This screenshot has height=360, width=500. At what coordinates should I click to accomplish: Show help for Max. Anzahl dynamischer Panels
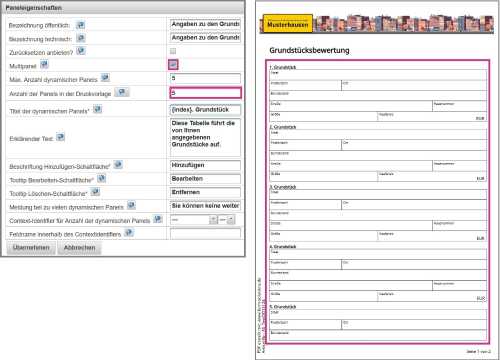[105, 78]
